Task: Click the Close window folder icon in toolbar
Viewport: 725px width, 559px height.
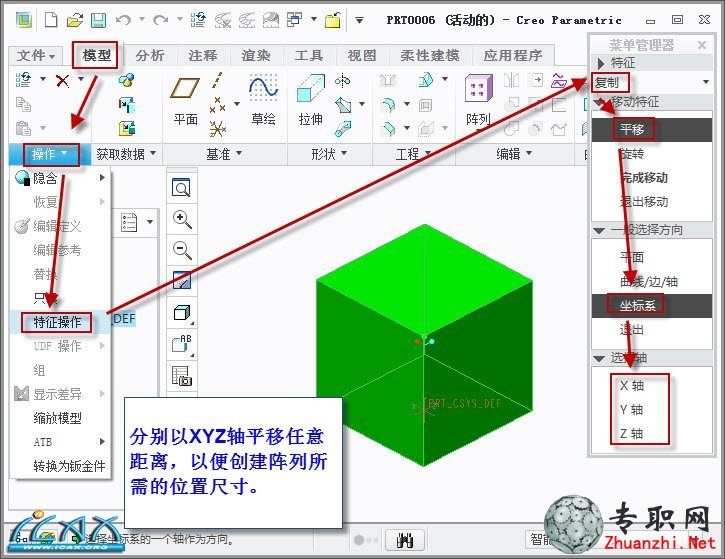Action: pyautogui.click(x=332, y=20)
